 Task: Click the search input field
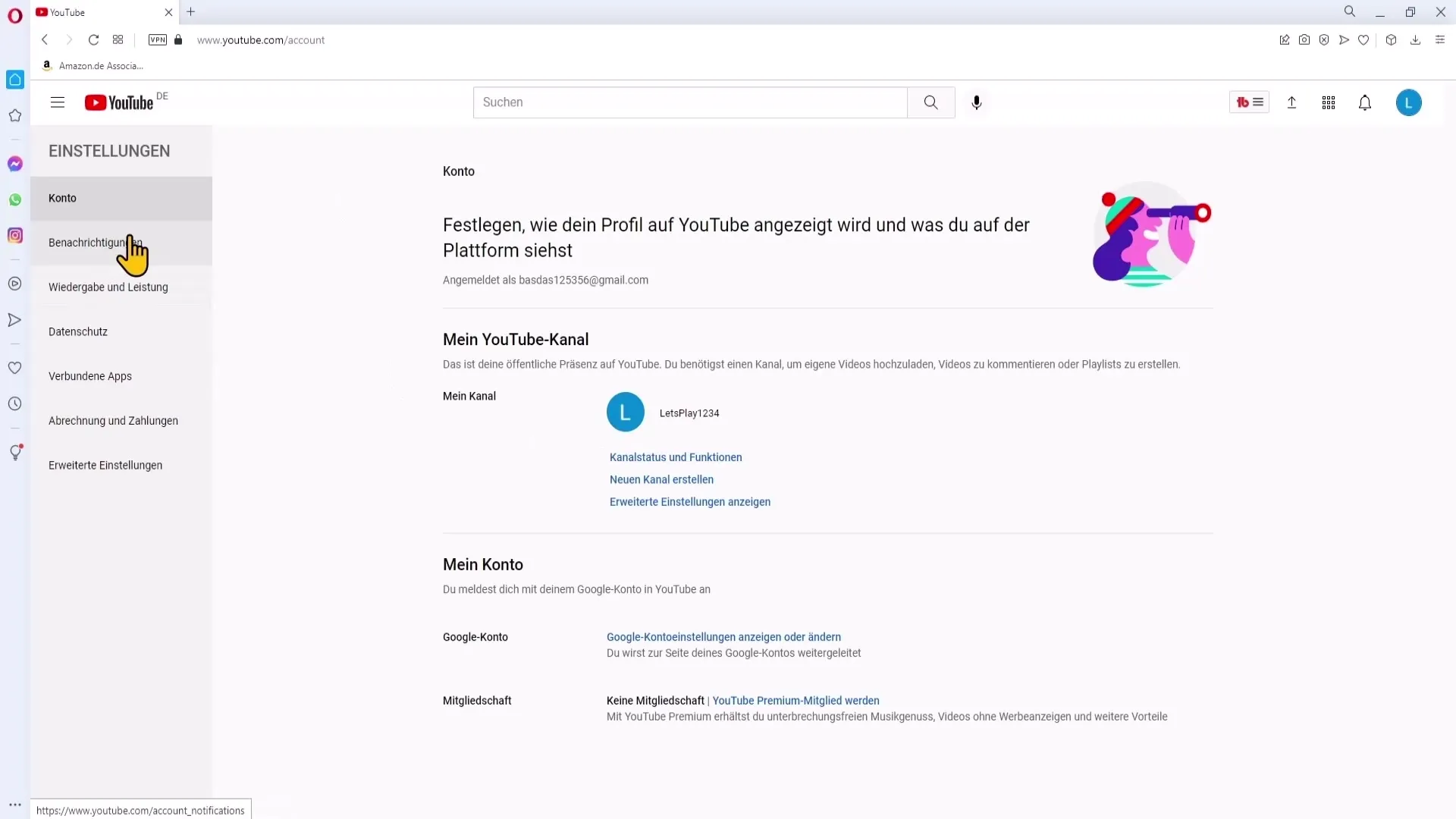(x=689, y=102)
